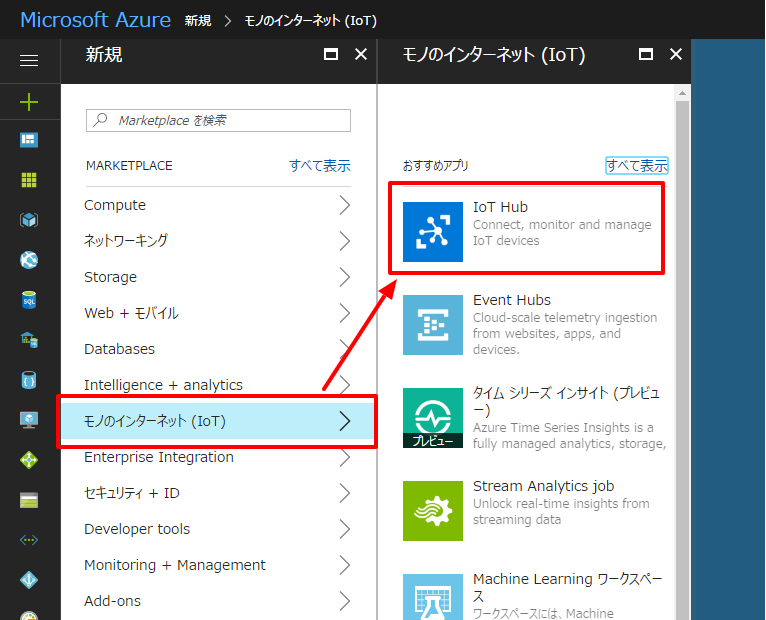Select the IoT Hub tile icon
This screenshot has width=766, height=620.
coord(433,232)
